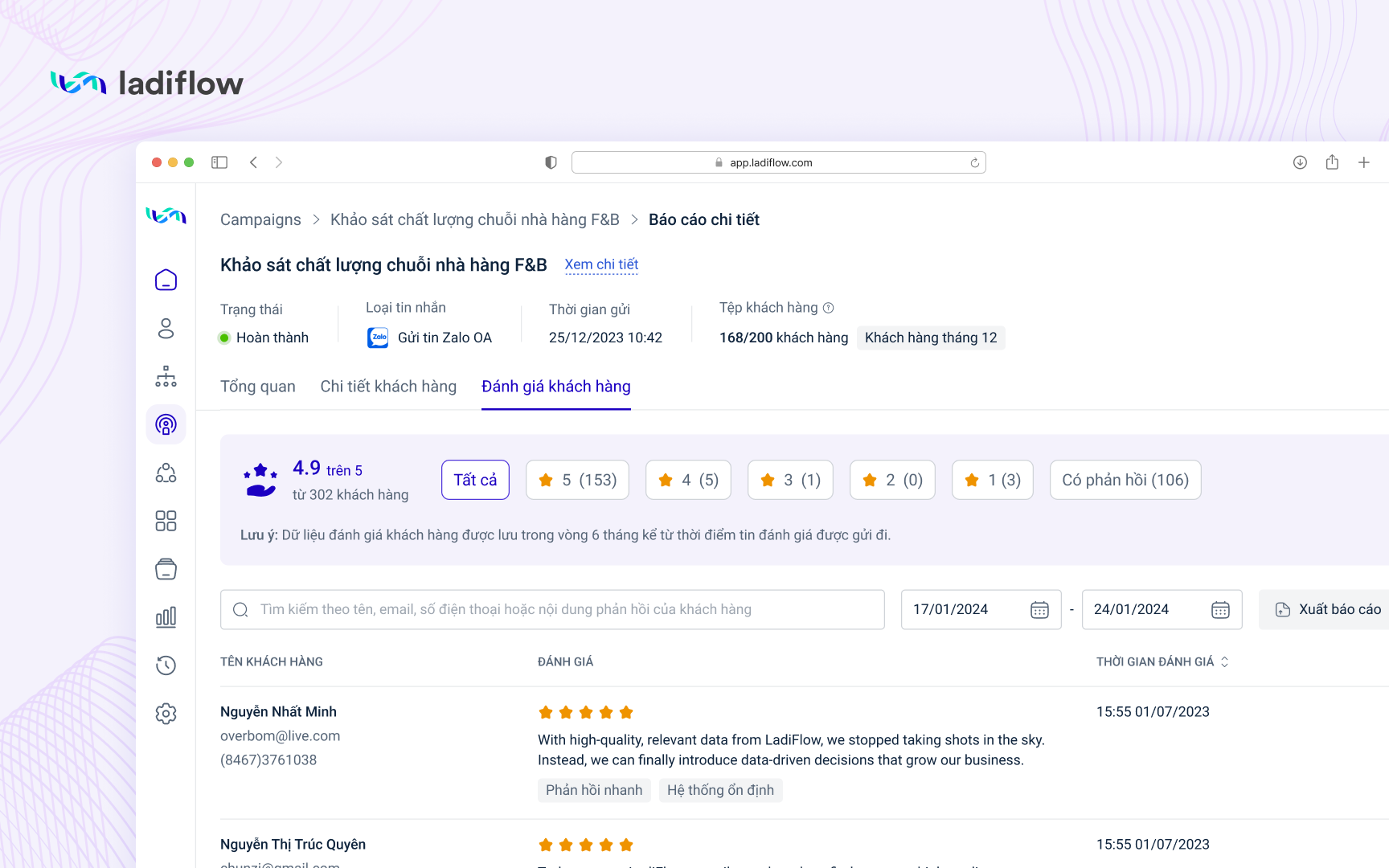Filter reviews by 5 stars (153)
Screen dimensions: 1389x868
tap(577, 480)
